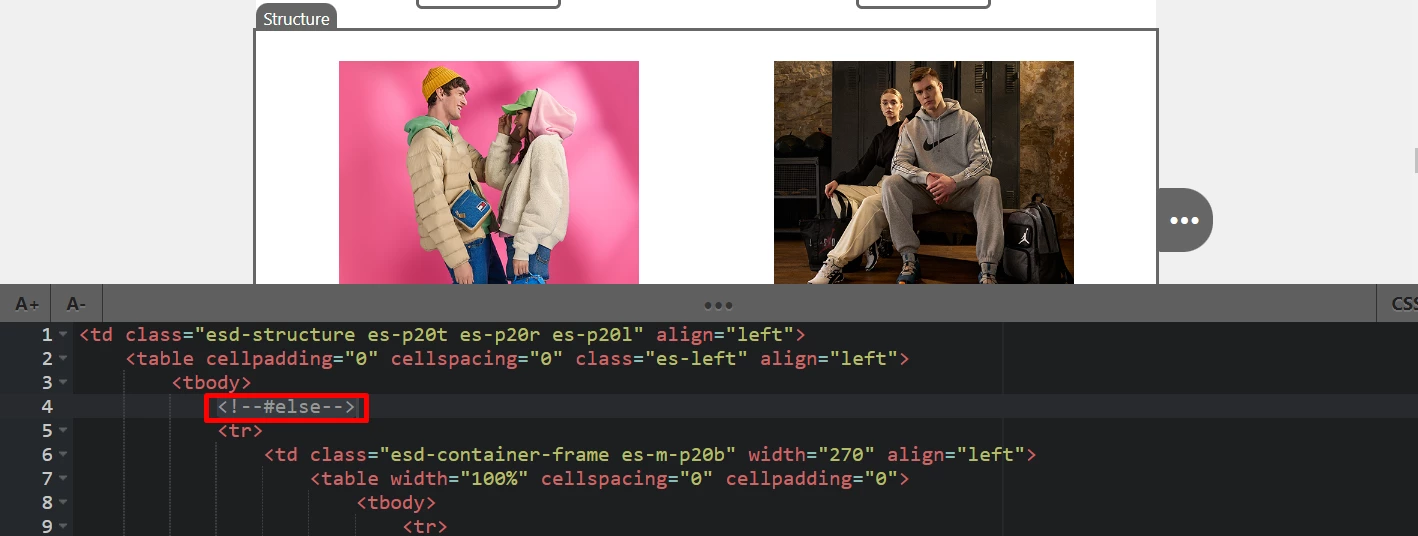This screenshot has width=1418, height=536.
Task: Select the pink-background couple image
Action: [x=489, y=172]
